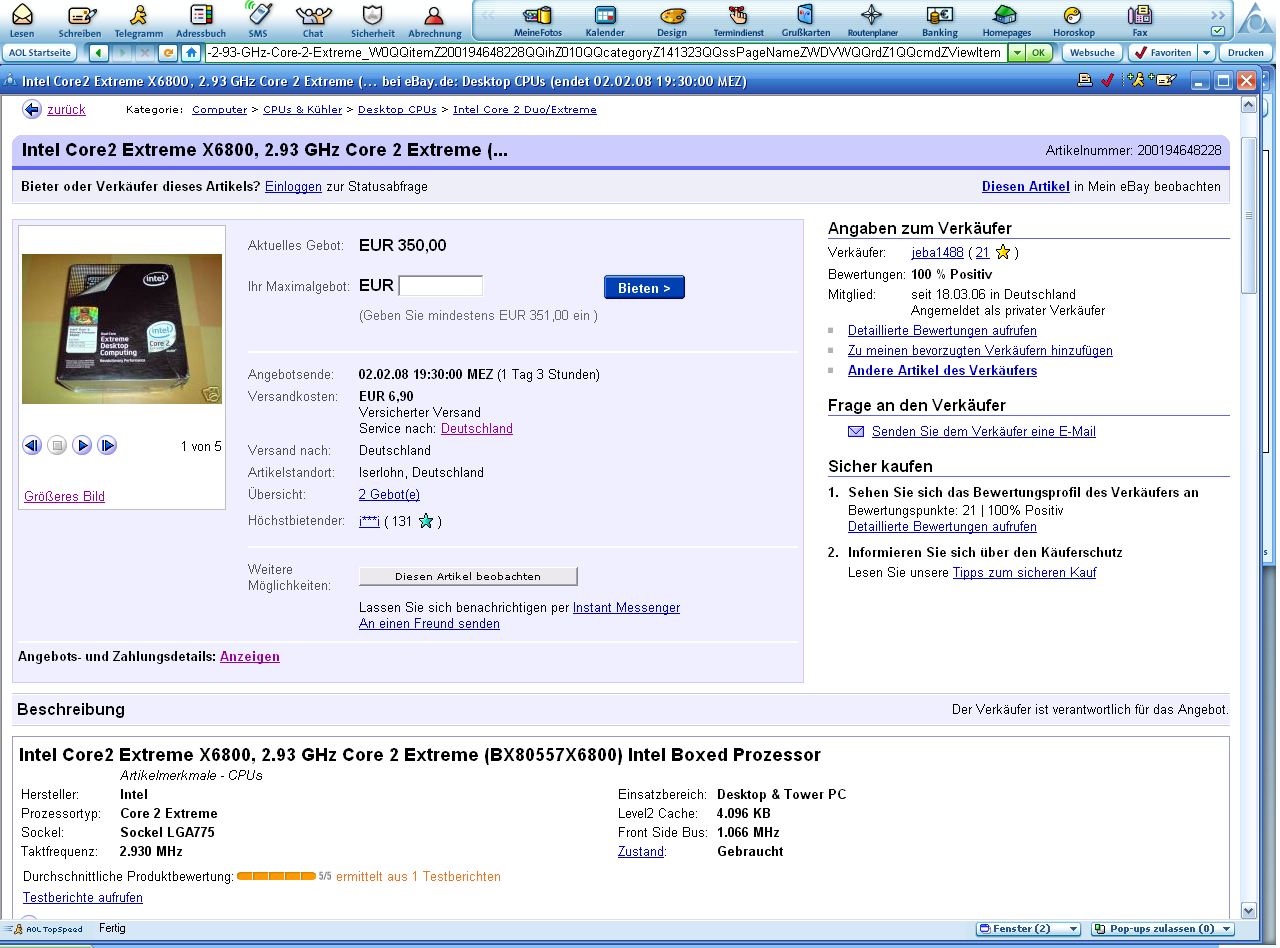Reload page with the orange refresh button

click(168, 53)
